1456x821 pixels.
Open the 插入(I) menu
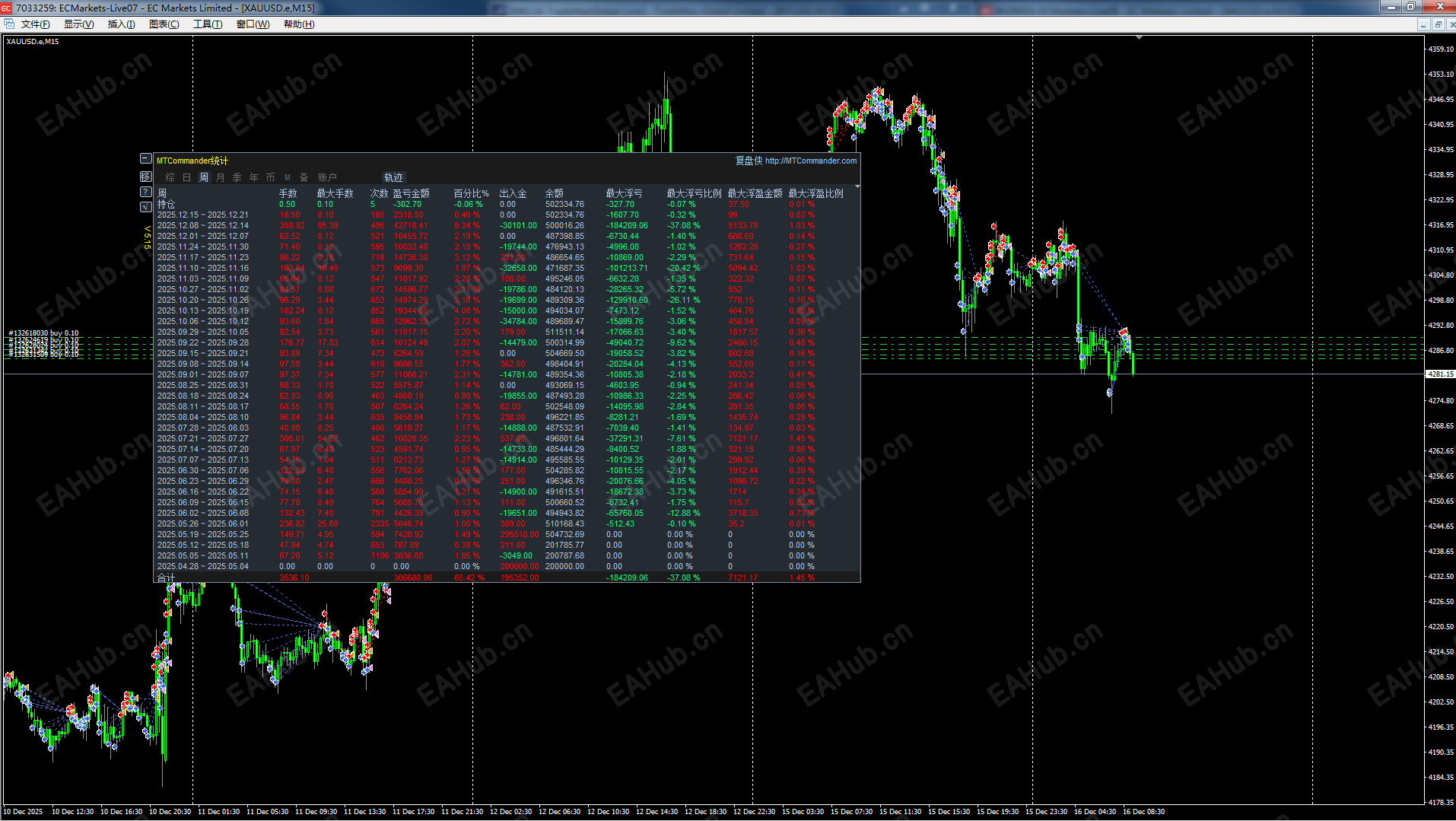(x=121, y=24)
